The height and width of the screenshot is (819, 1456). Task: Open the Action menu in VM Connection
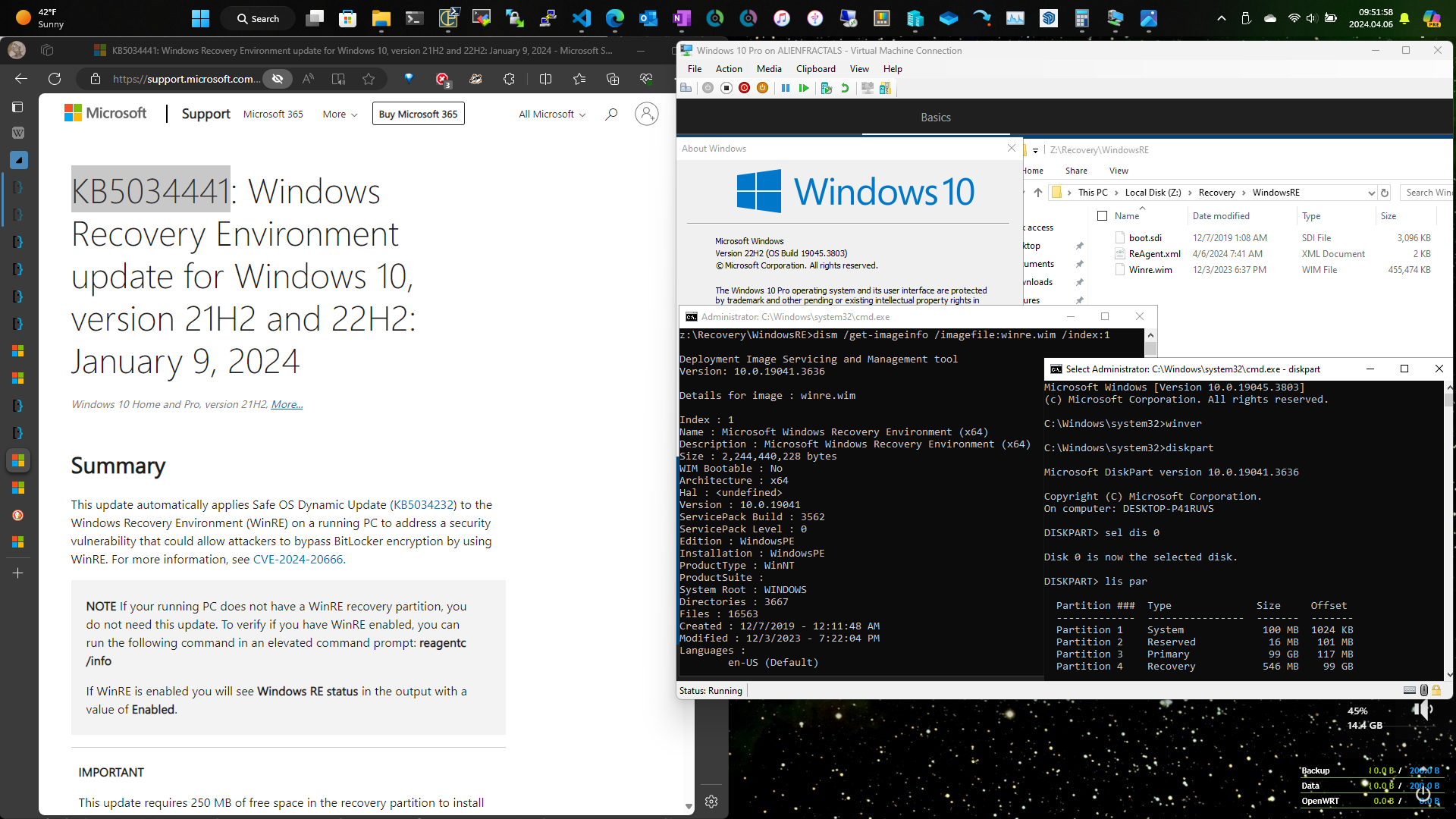pyautogui.click(x=729, y=69)
